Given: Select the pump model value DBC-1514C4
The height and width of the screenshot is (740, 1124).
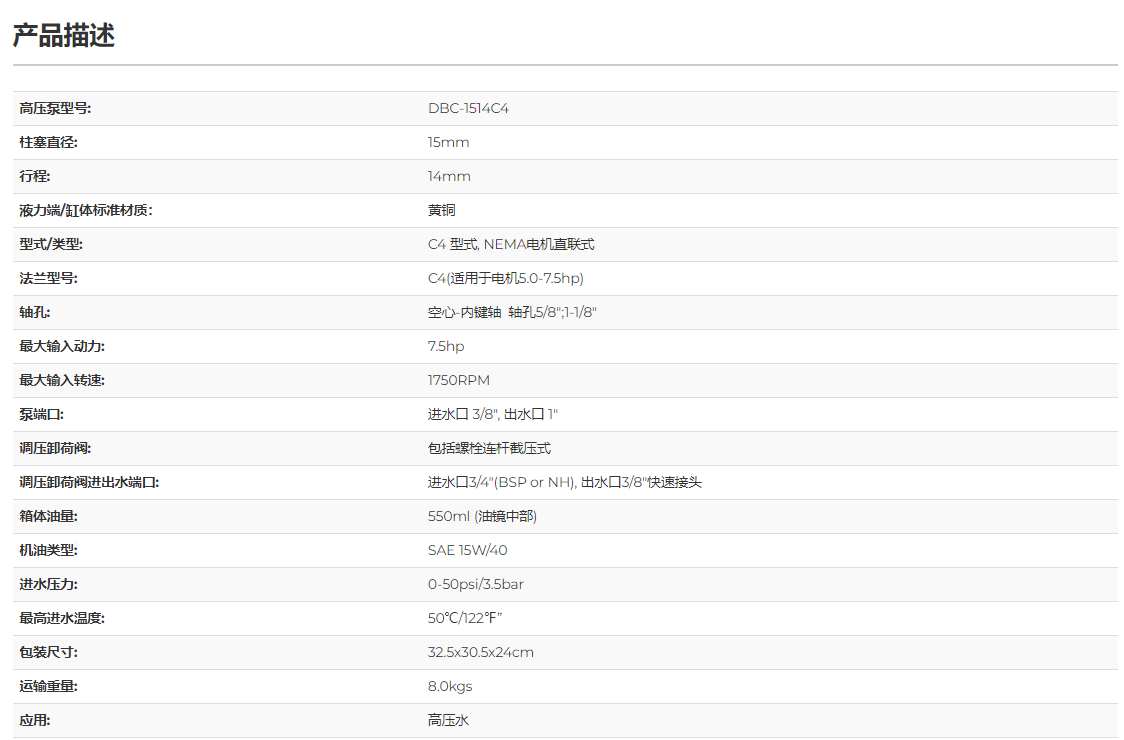Looking at the screenshot, I should coord(468,108).
